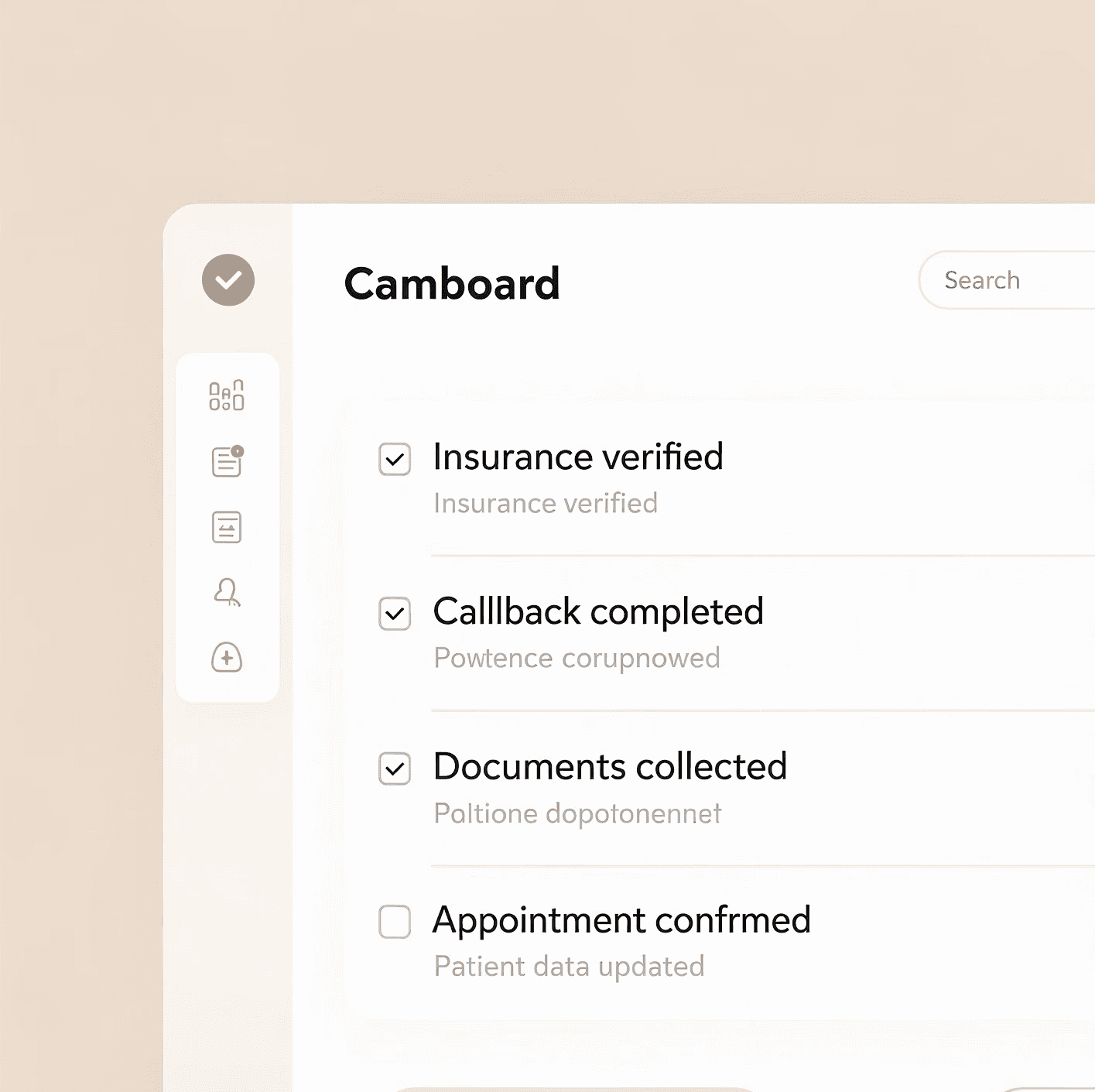Open the Appointment confirmed task title
The image size is (1095, 1092).
point(621,920)
